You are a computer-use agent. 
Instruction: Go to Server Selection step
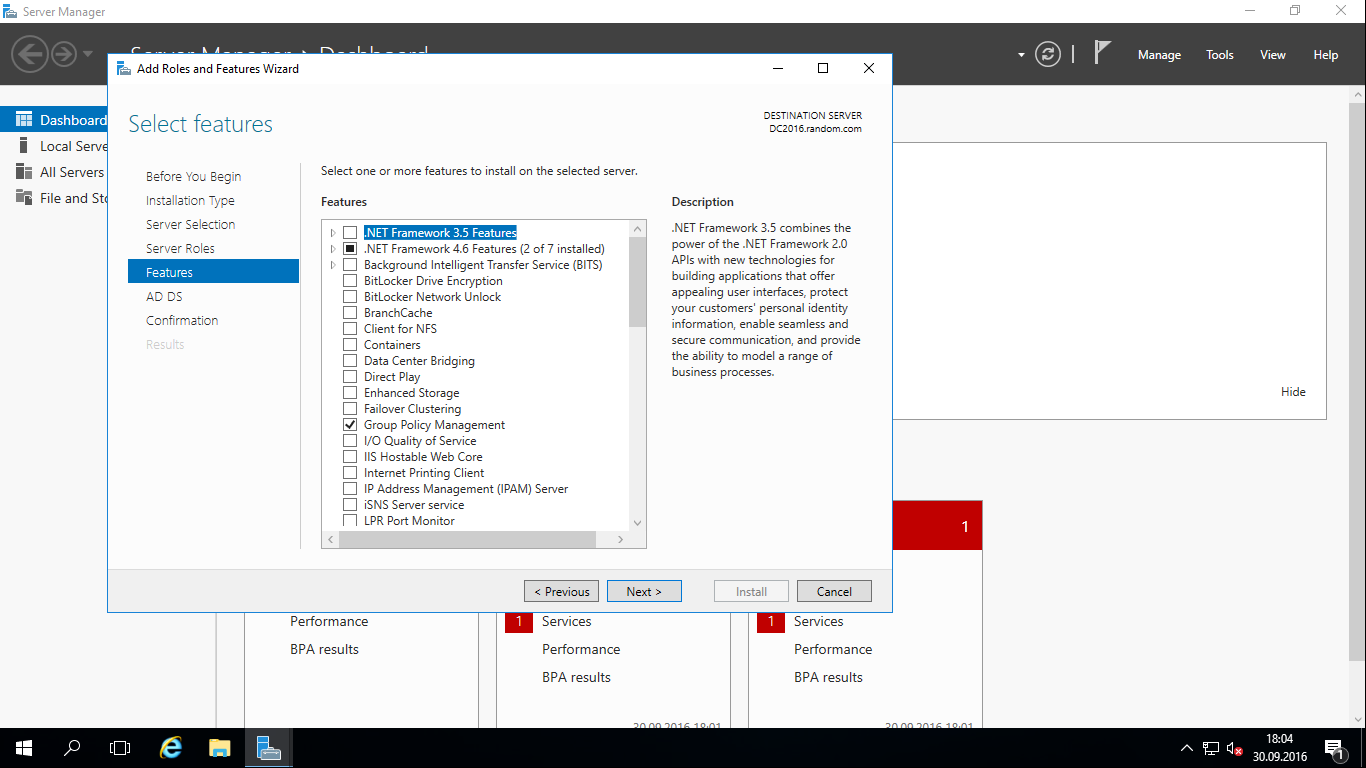pos(190,225)
